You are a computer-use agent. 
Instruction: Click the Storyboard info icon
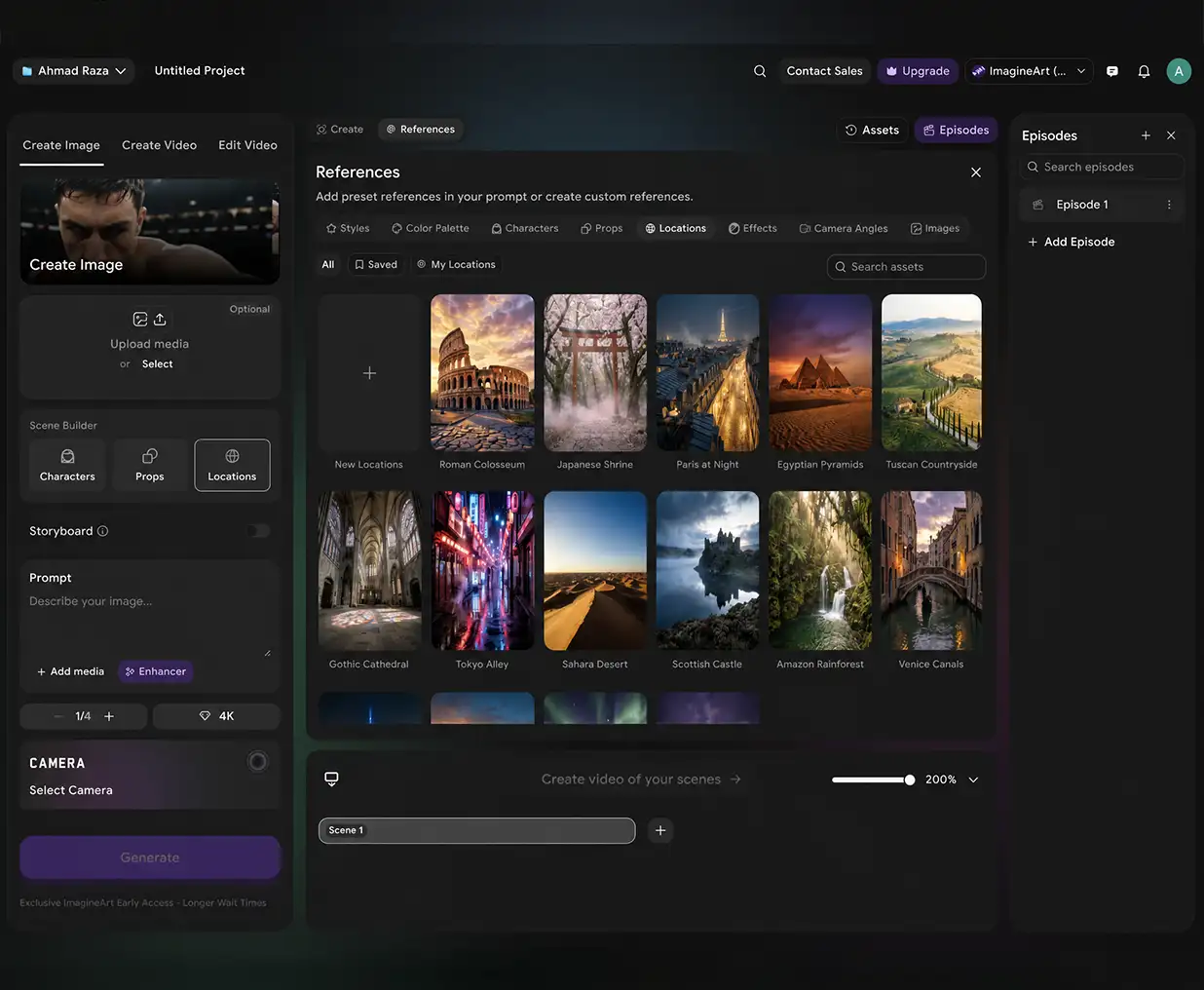point(103,531)
